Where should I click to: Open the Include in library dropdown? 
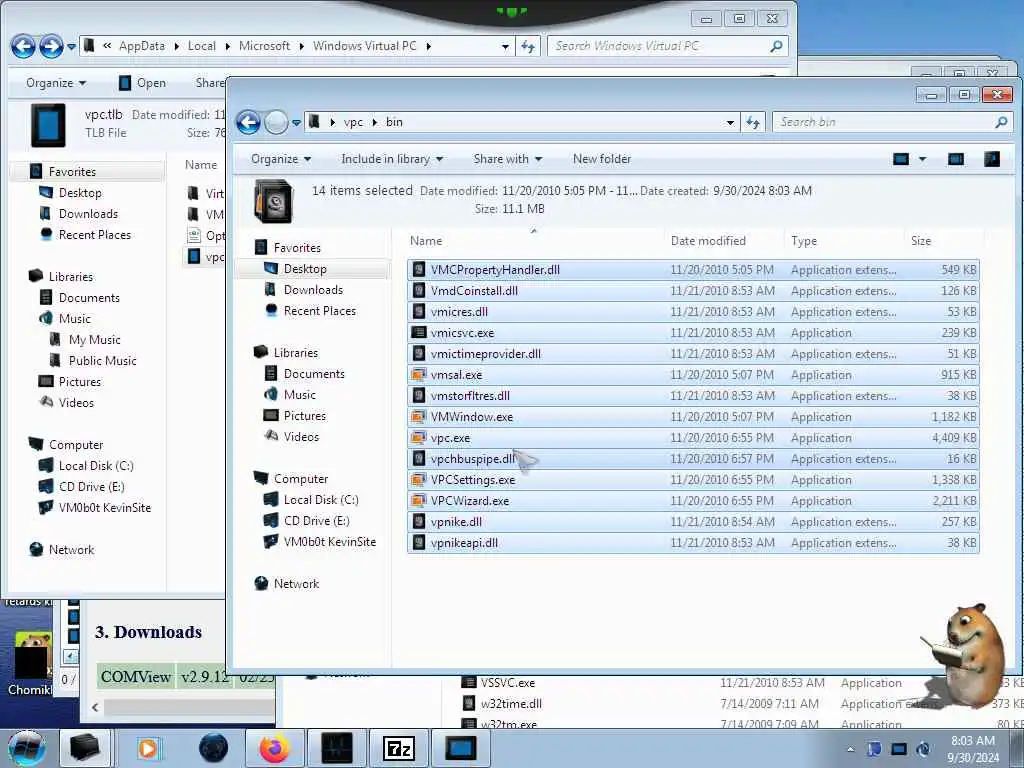pos(392,159)
